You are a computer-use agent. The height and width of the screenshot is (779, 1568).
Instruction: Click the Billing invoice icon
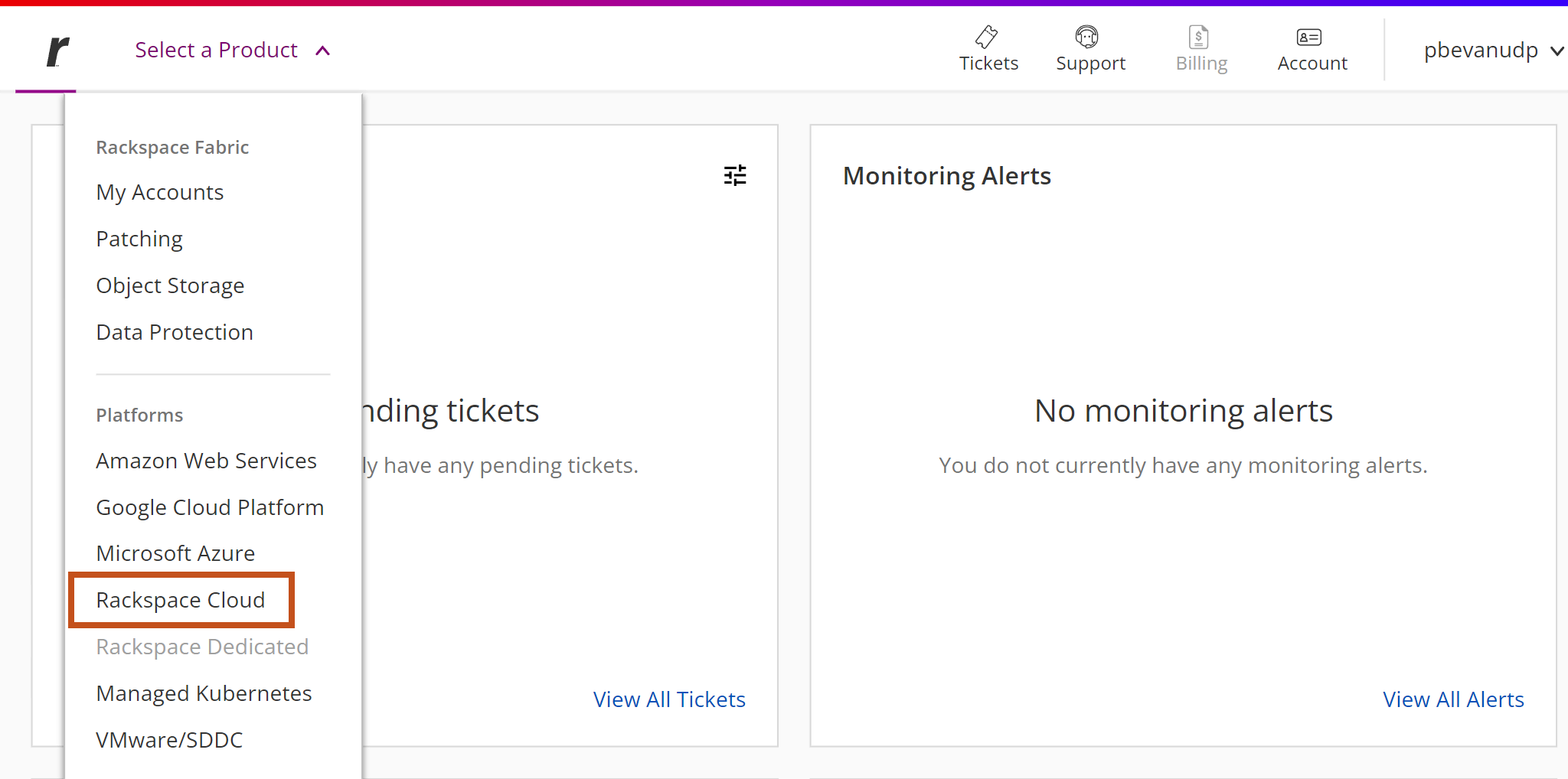(x=1198, y=37)
